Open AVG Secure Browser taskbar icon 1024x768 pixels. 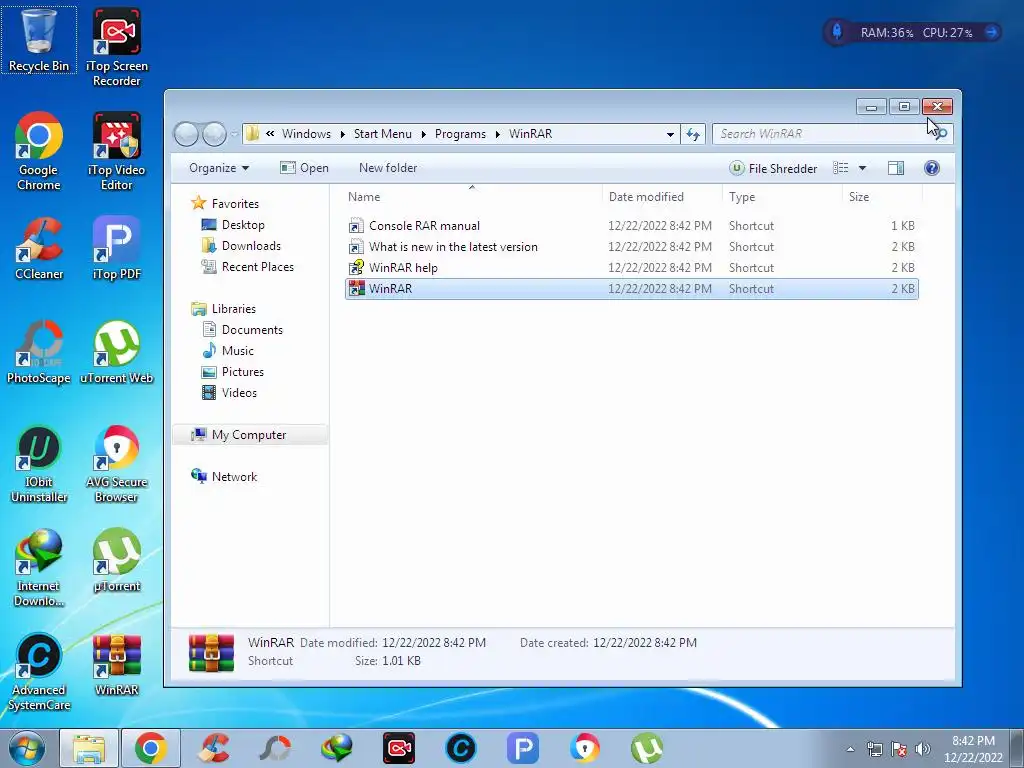(584, 748)
